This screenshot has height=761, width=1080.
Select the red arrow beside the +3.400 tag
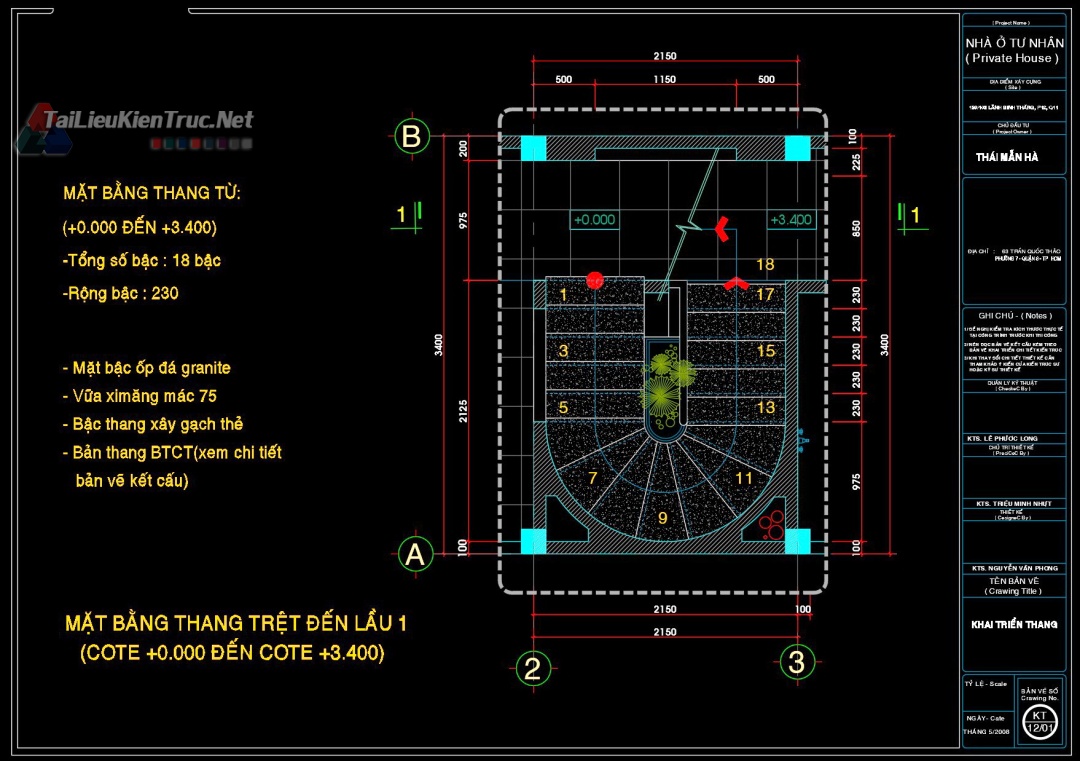coord(720,229)
